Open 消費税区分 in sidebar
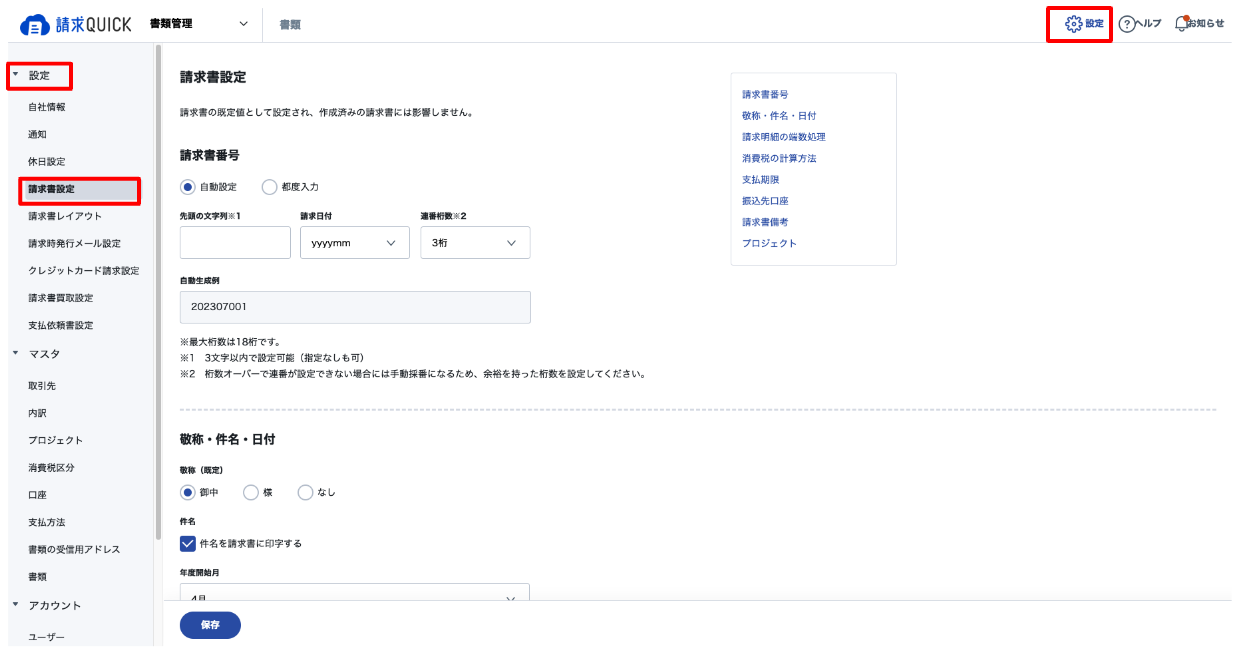 click(51, 467)
